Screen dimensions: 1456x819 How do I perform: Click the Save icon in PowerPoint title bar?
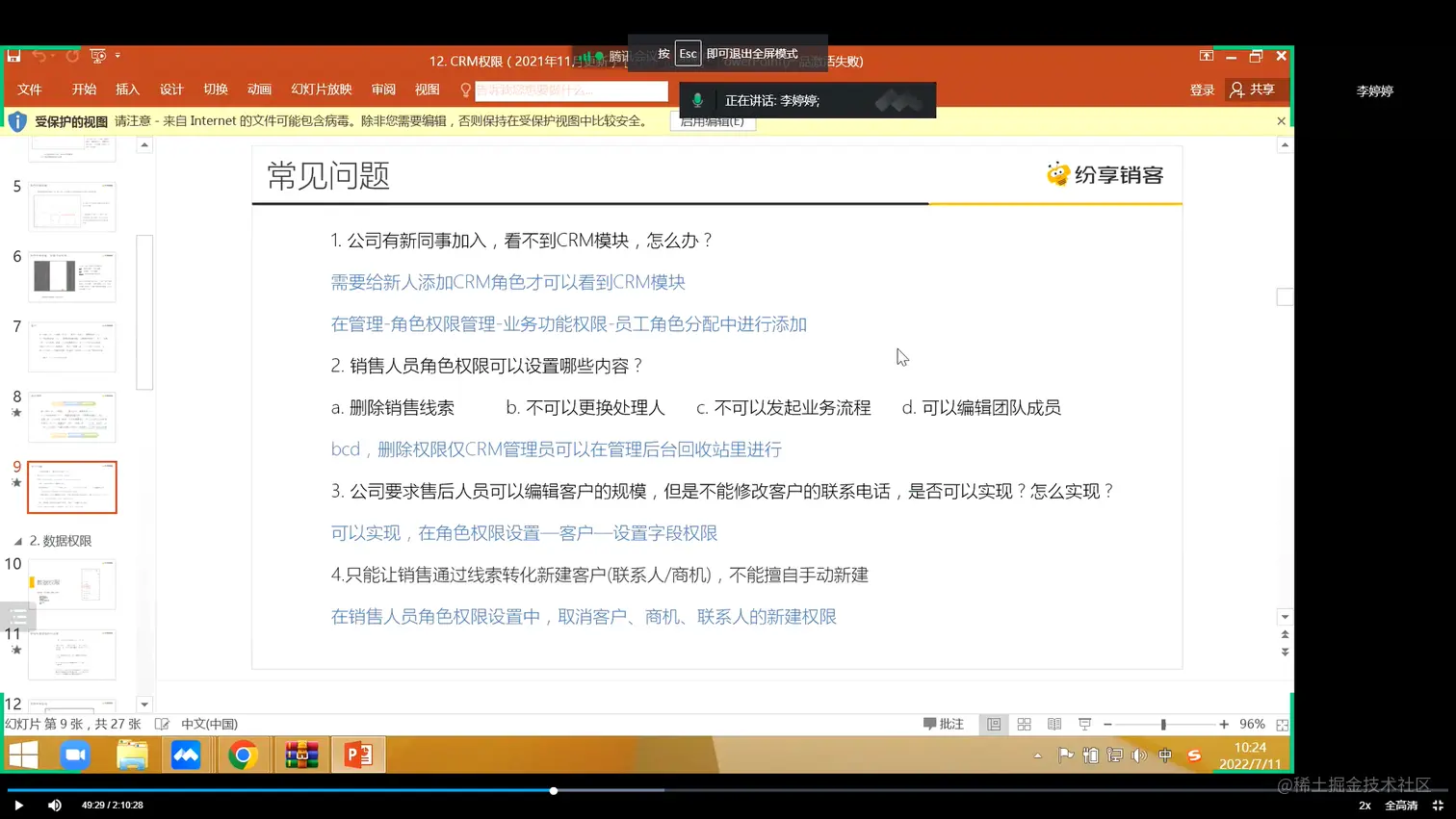[13, 56]
